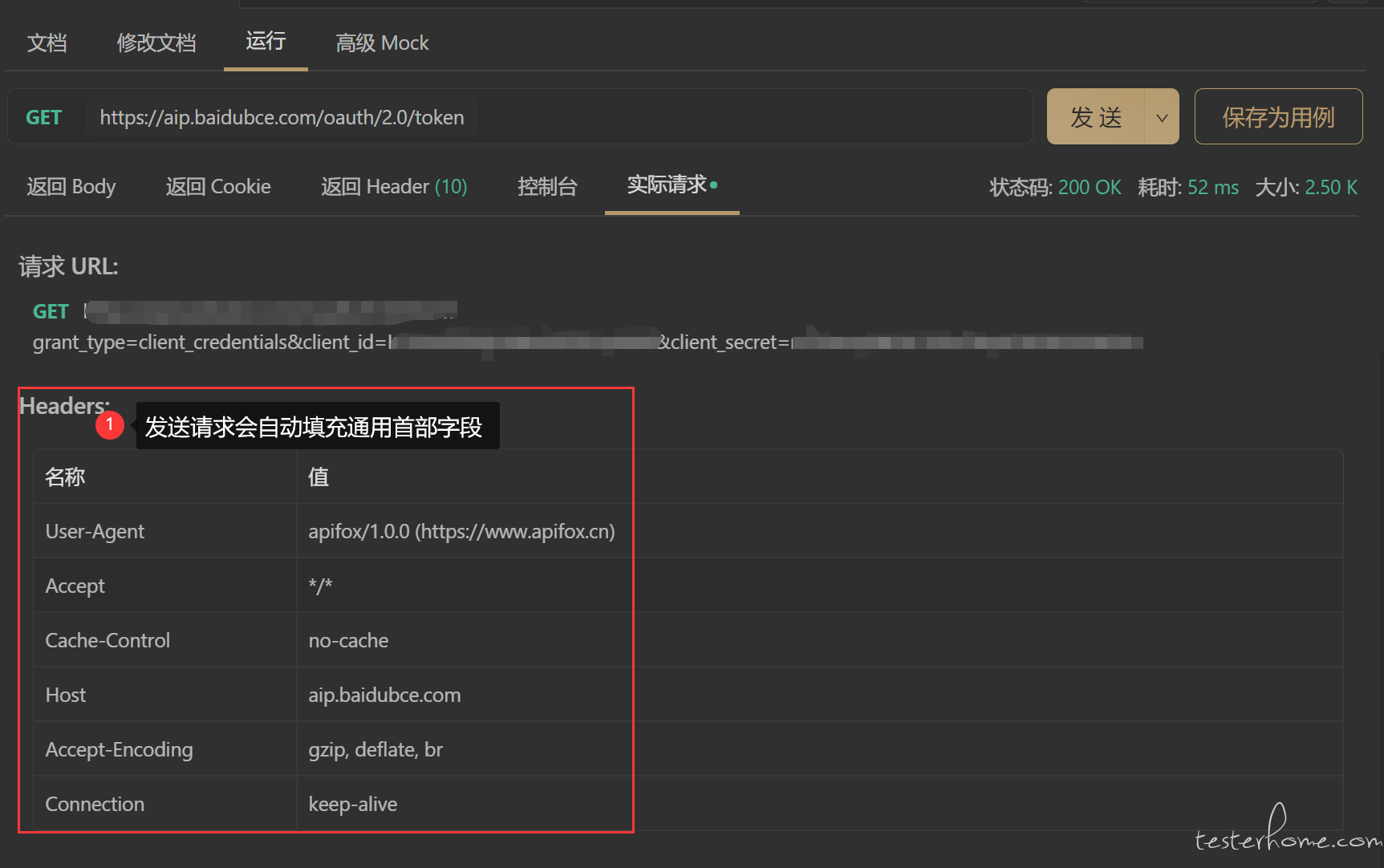Open the 返回 Cookie tab

pyautogui.click(x=218, y=186)
